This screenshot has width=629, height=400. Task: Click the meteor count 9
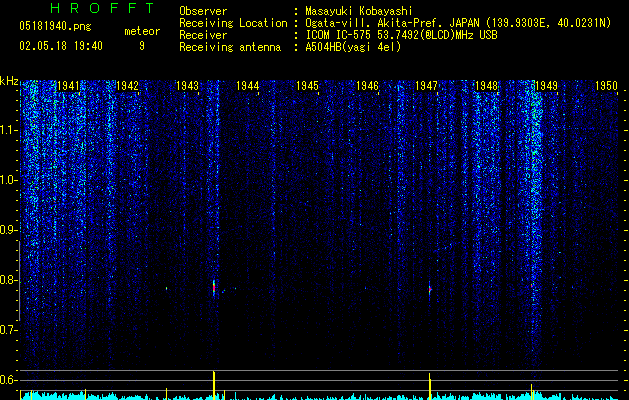[x=142, y=46]
